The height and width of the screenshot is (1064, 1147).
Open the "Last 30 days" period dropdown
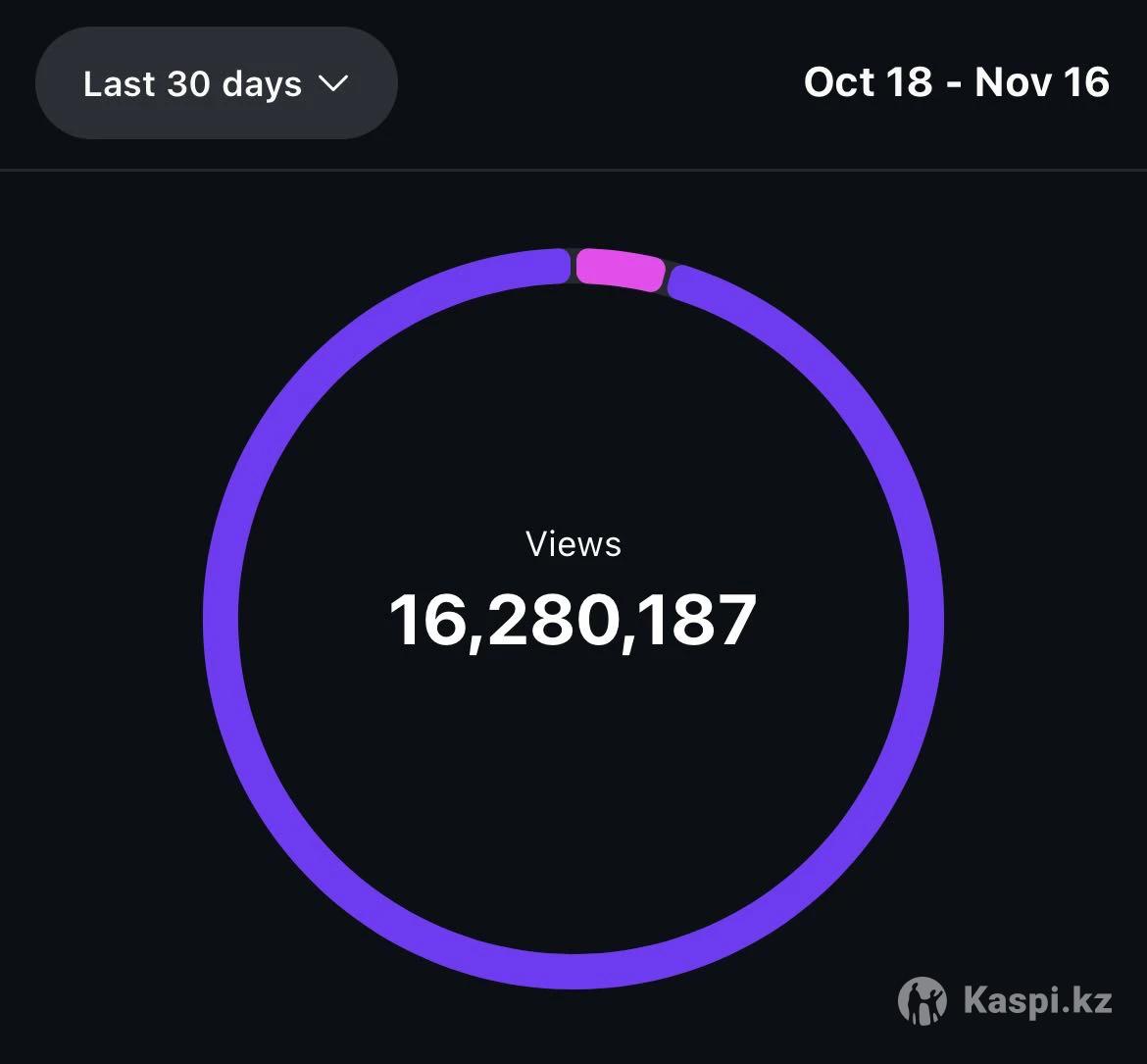[x=216, y=83]
